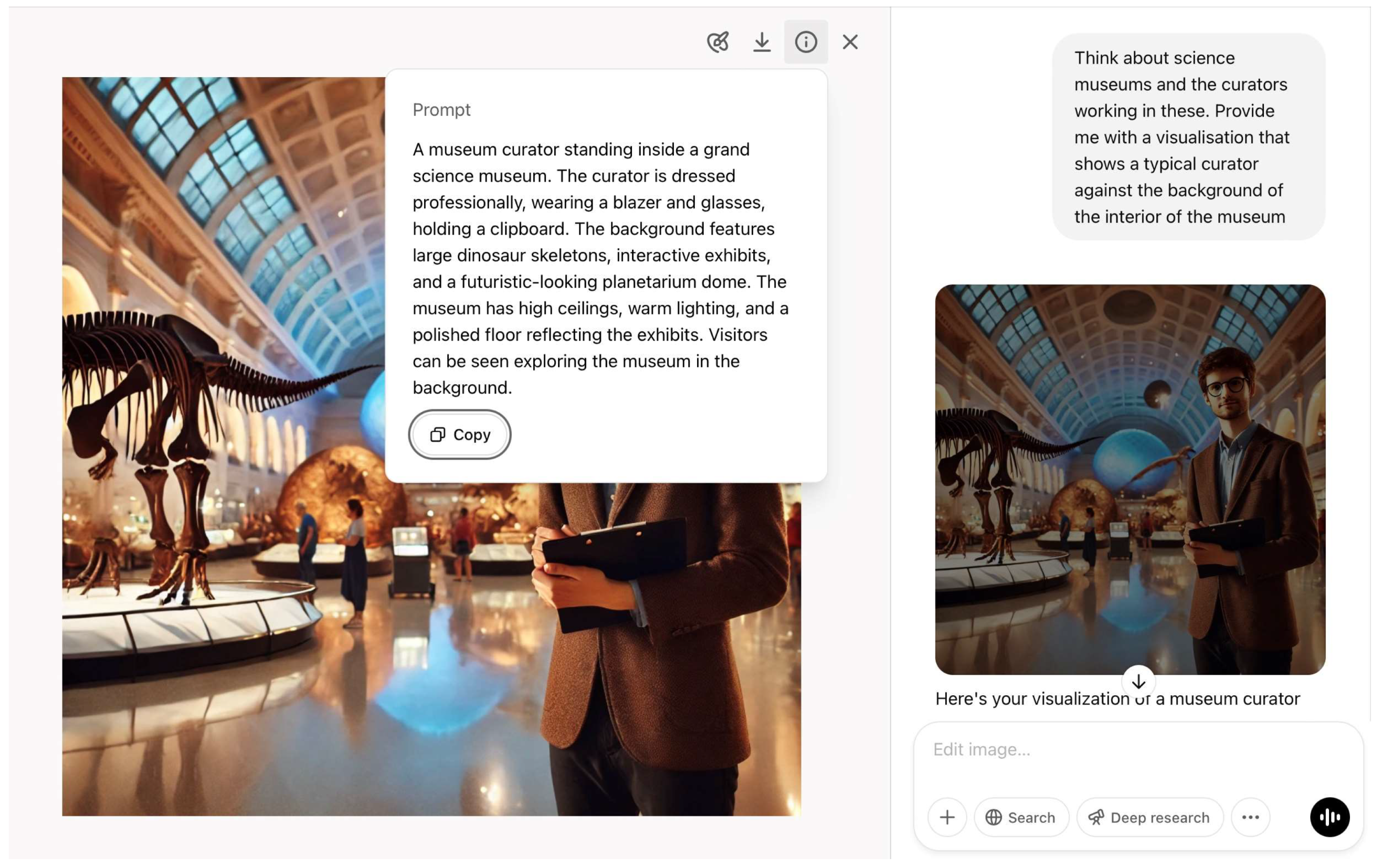Open the curator image thumbnail in chat
This screenshot has height=868, width=1382.
pyautogui.click(x=1130, y=479)
